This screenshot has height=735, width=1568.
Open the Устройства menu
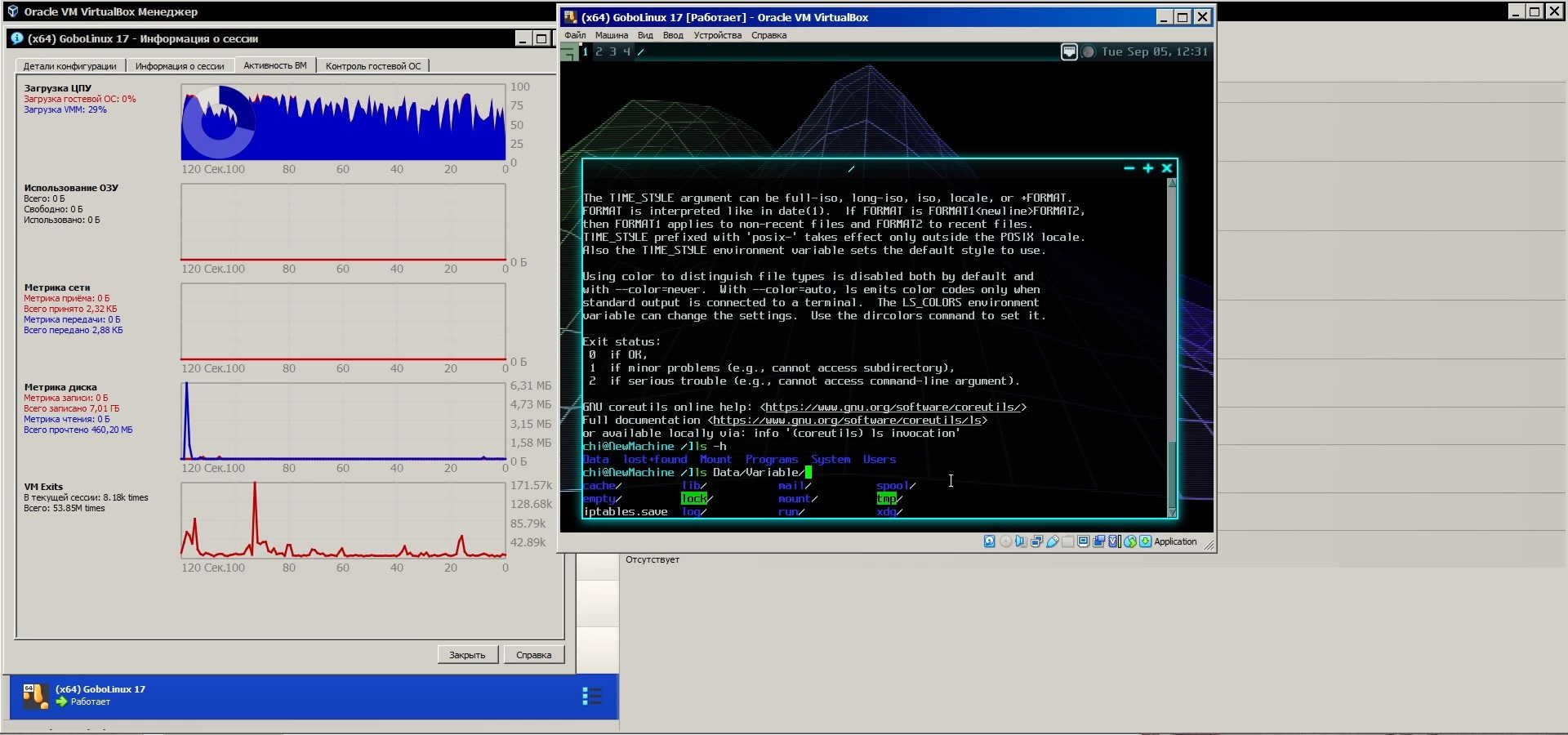tap(717, 35)
